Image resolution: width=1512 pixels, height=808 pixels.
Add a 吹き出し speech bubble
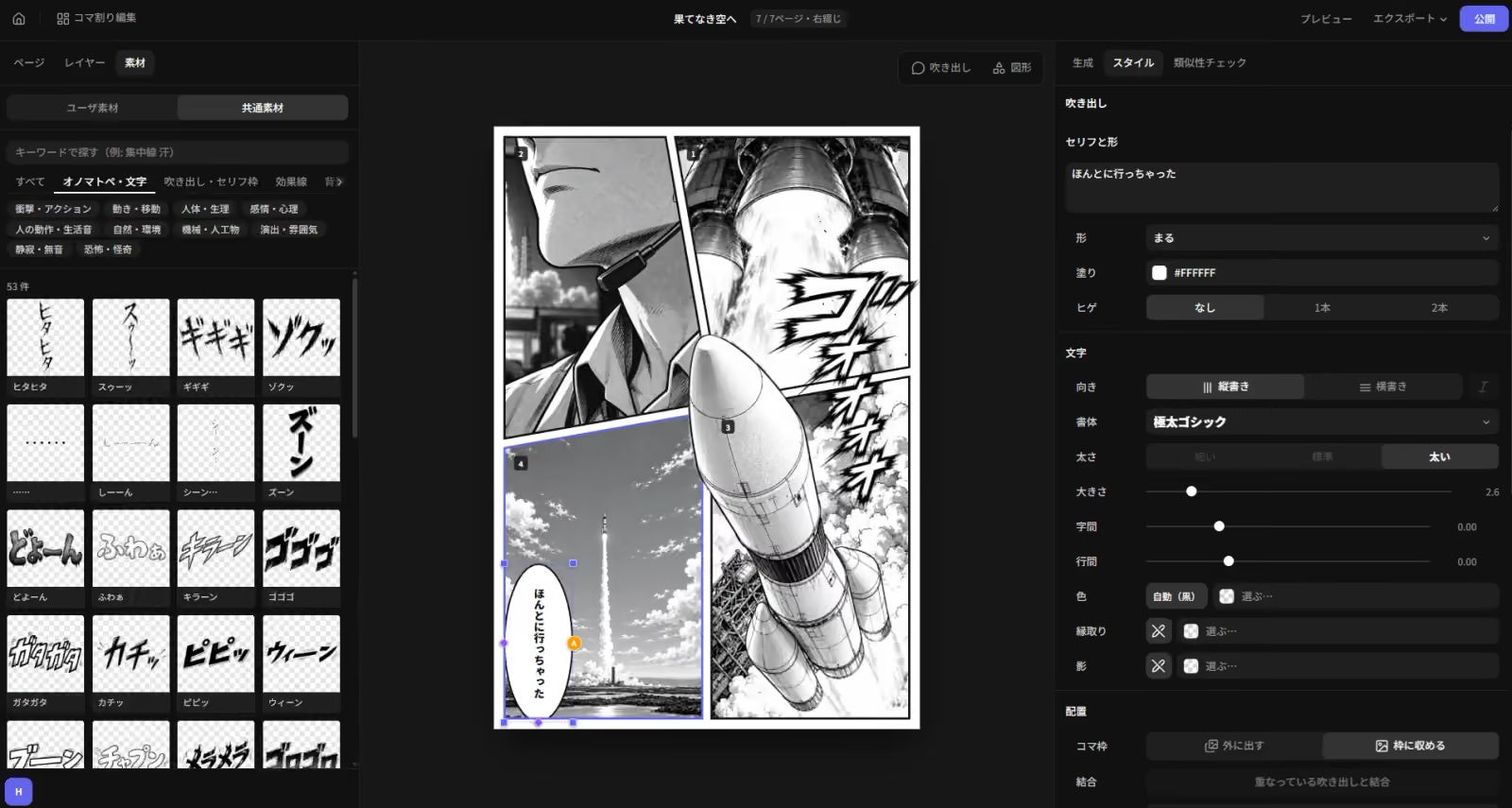[x=940, y=68]
